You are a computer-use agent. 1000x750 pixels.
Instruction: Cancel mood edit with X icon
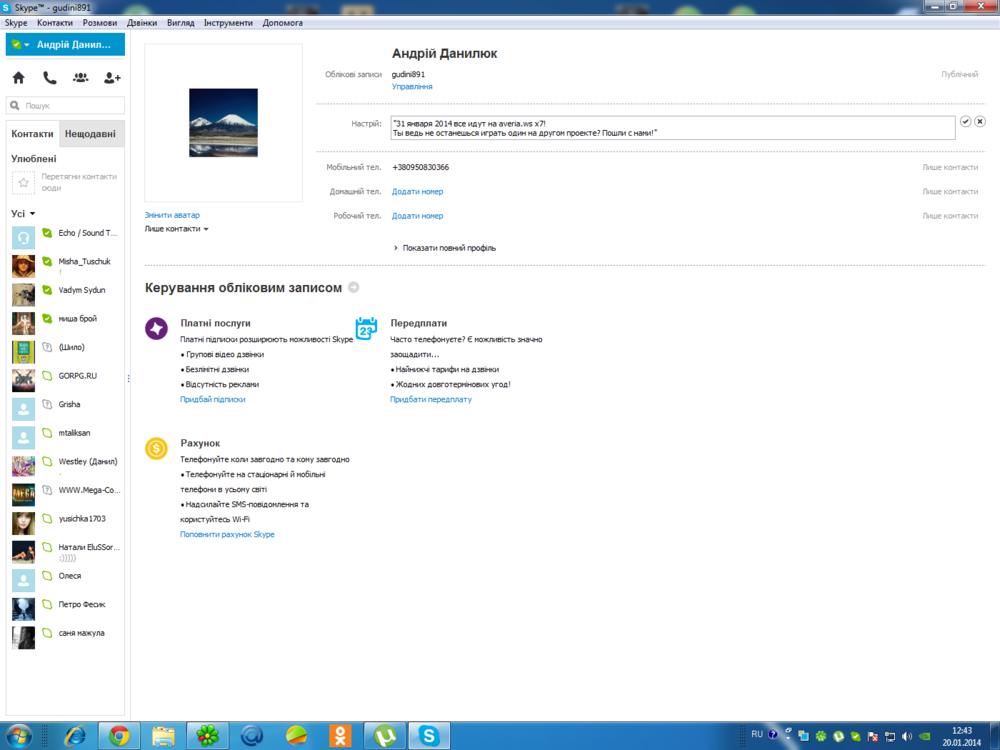[980, 121]
